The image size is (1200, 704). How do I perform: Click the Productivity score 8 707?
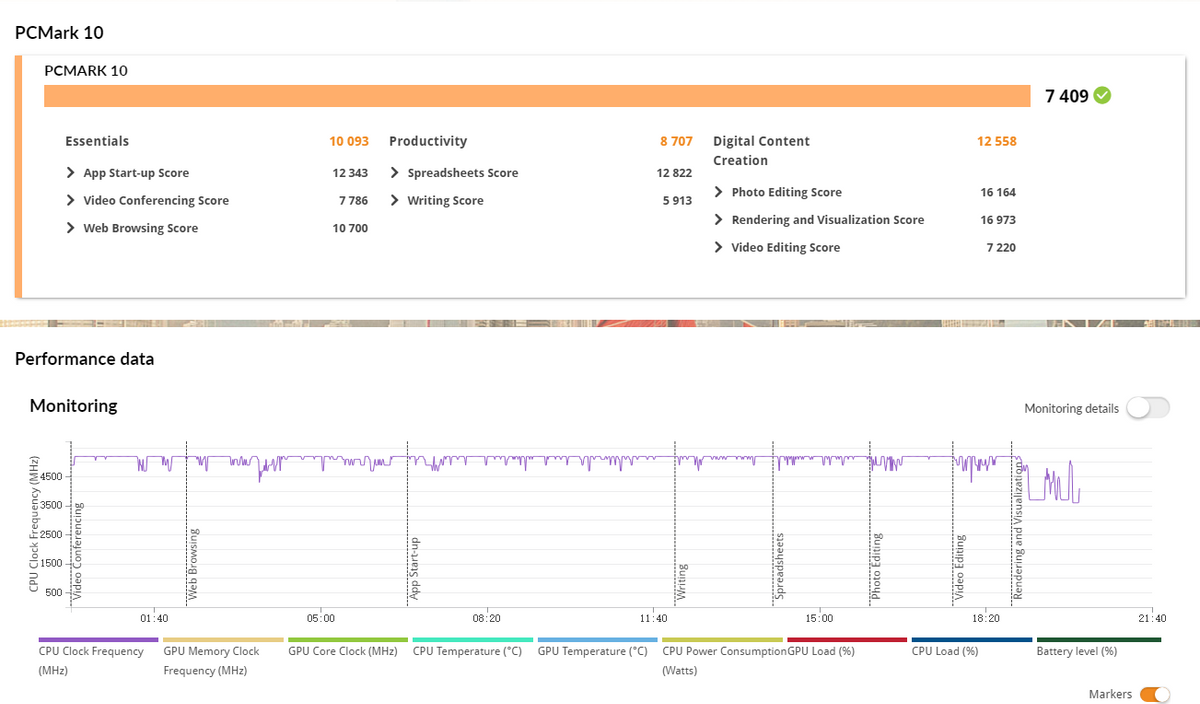tap(676, 141)
